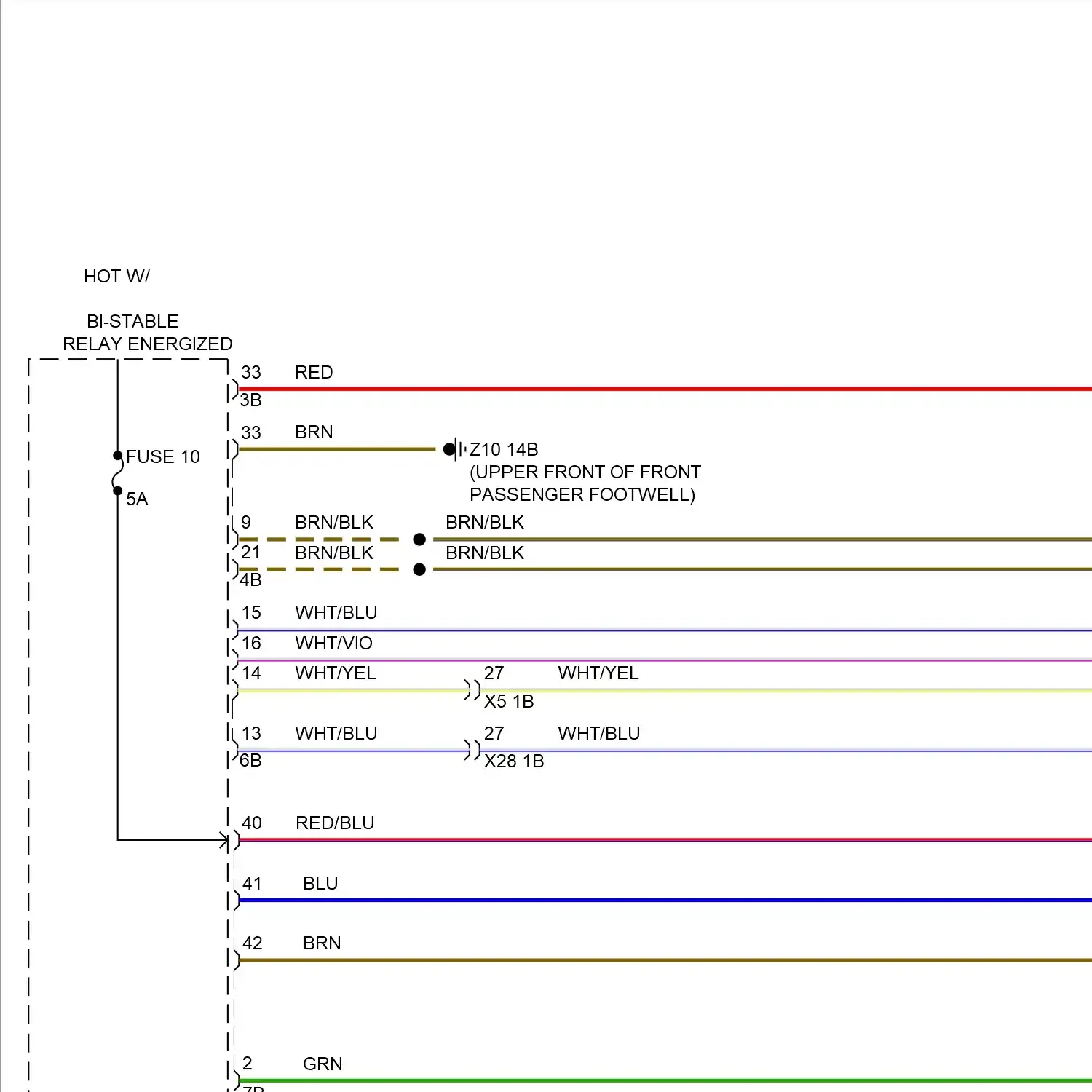
Task: Click the "RED" wire color label
Action: pyautogui.click(x=314, y=373)
